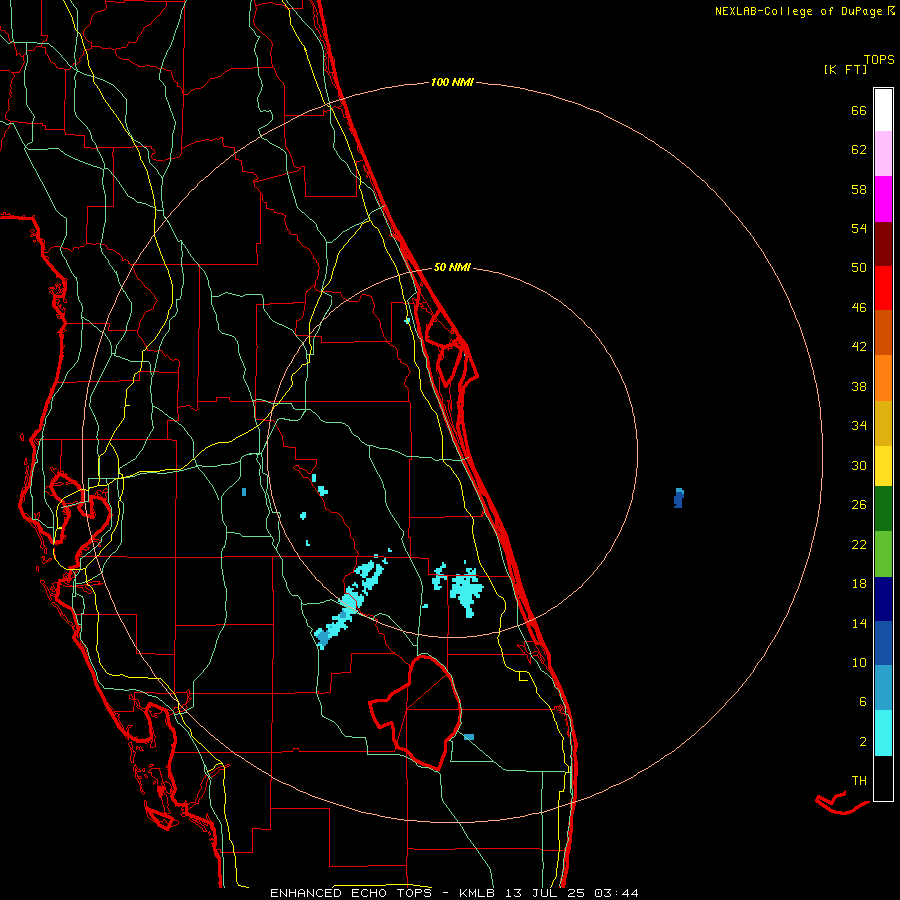900x900 pixels.
Task: Click the legend value 10
Action: pos(859,662)
